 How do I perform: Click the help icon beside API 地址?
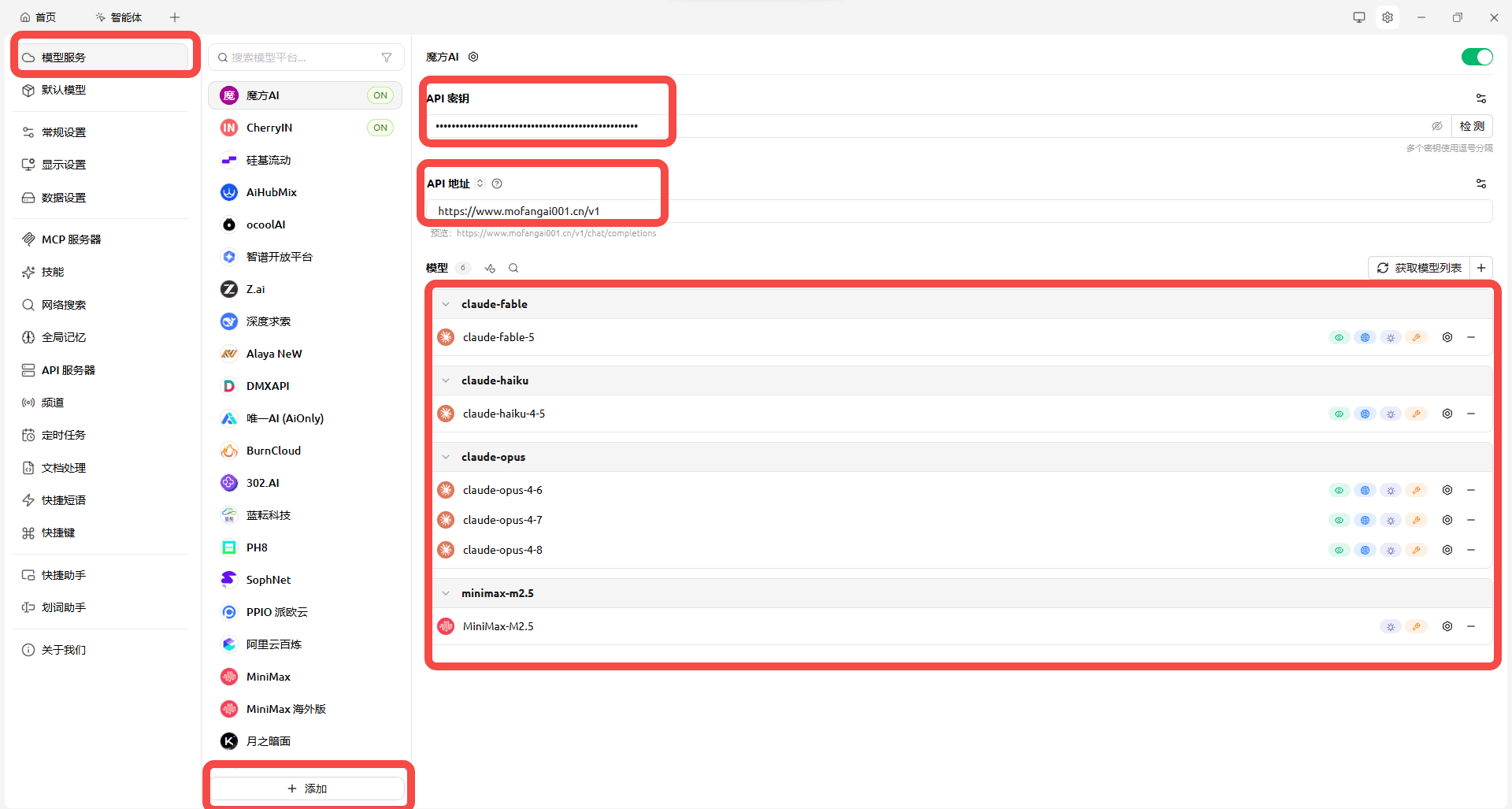pyautogui.click(x=497, y=184)
